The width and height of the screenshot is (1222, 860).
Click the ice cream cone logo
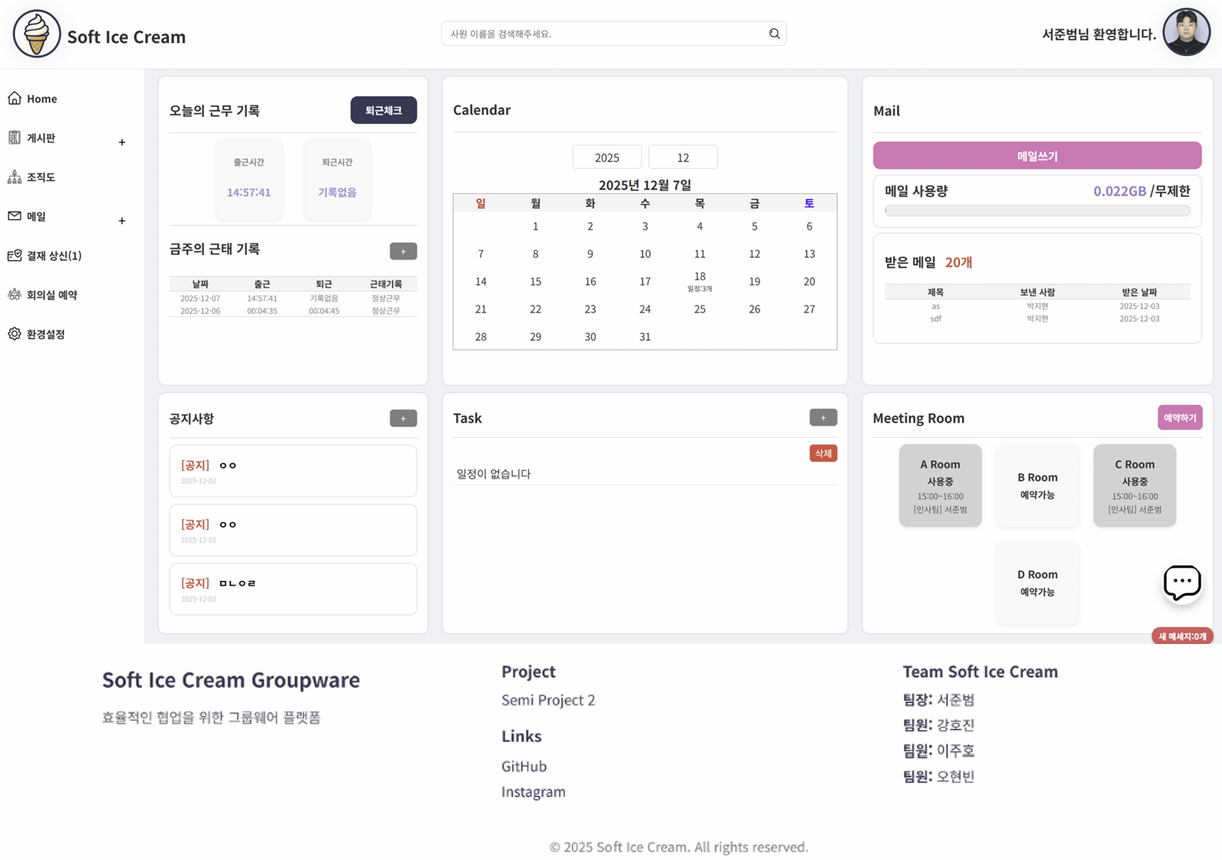pos(37,35)
